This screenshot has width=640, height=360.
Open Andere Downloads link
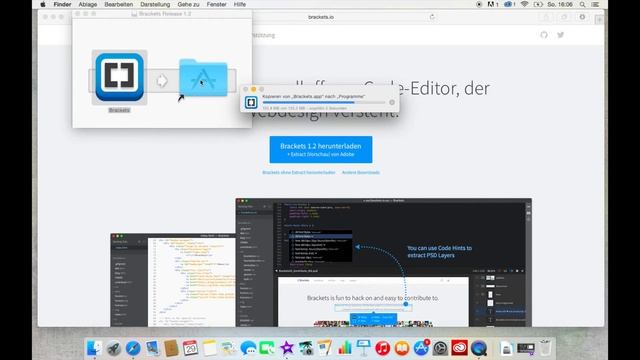[x=361, y=173]
